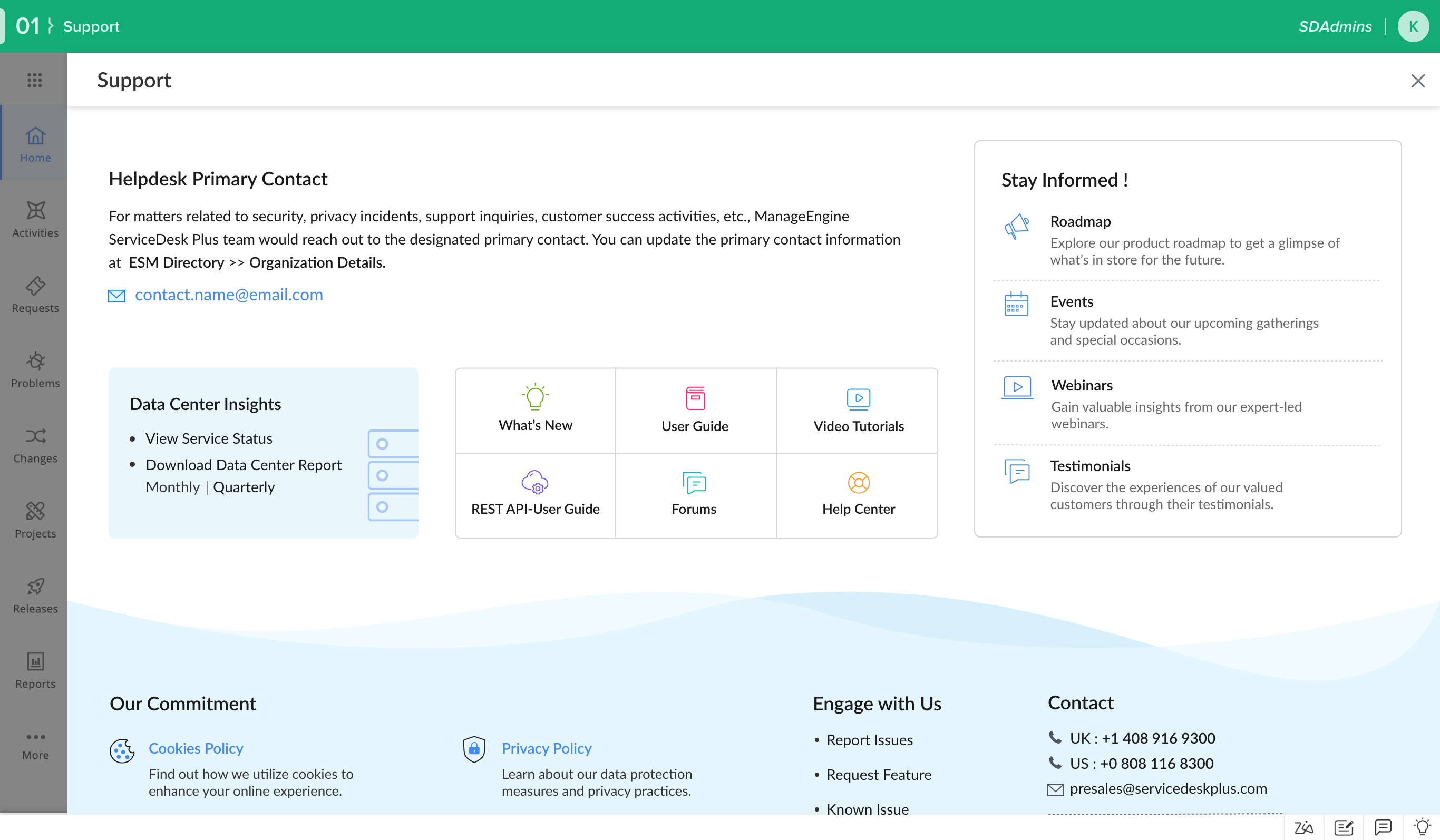Click the User Guide book icon

[x=695, y=398]
